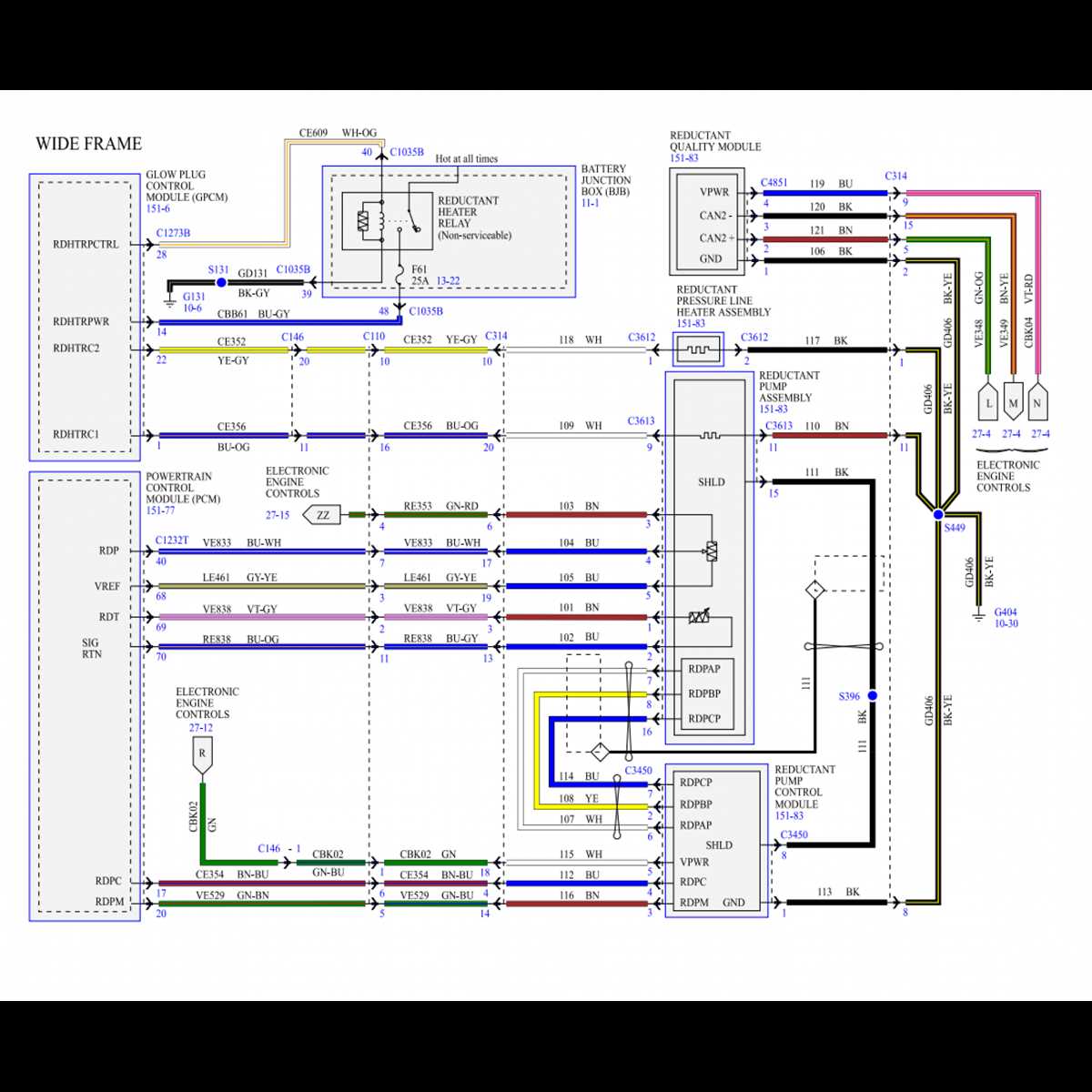The width and height of the screenshot is (1092, 1092).
Task: Click the 101 BN wire label
Action: (x=579, y=608)
